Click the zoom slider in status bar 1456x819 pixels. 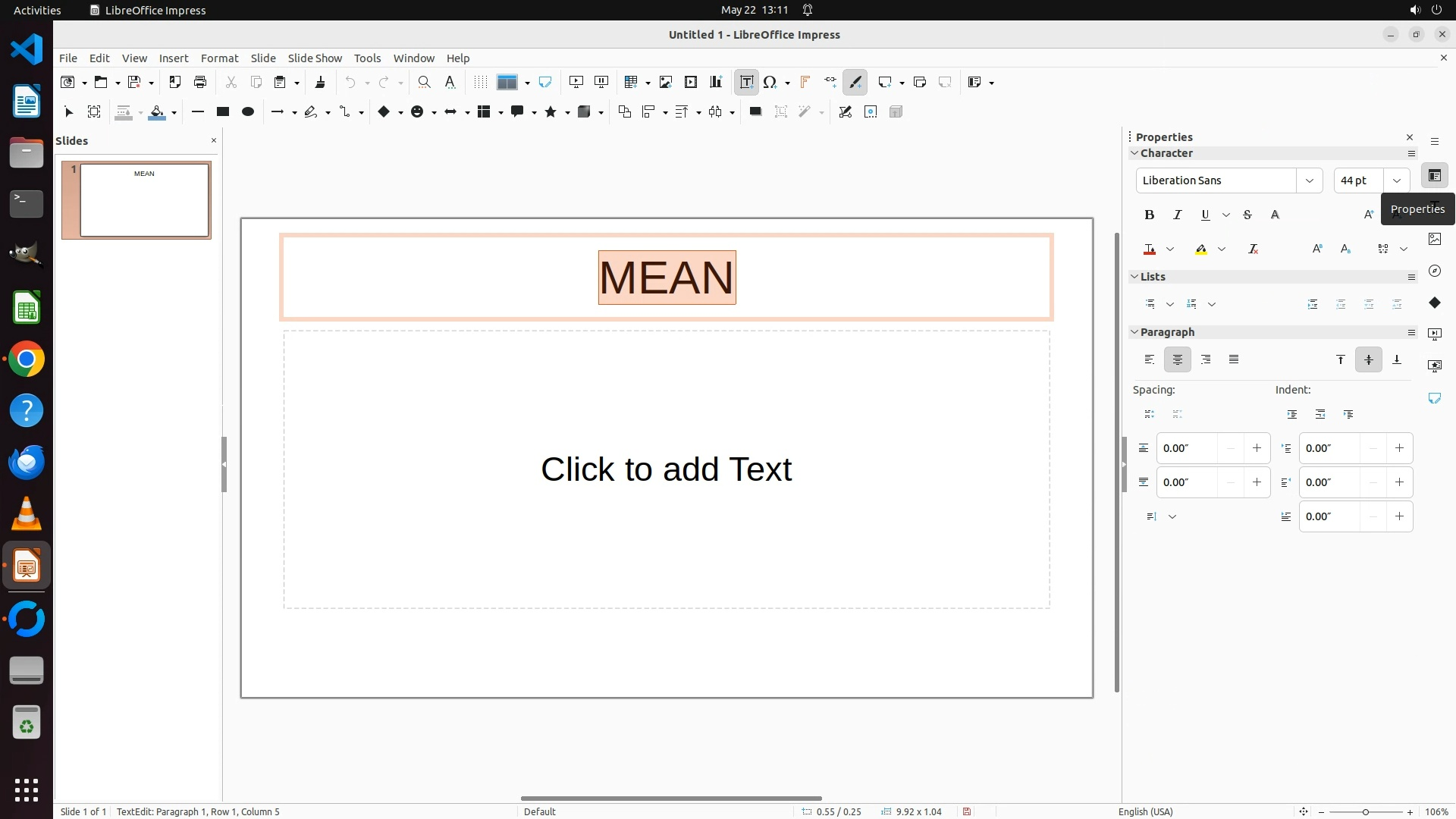(1365, 812)
